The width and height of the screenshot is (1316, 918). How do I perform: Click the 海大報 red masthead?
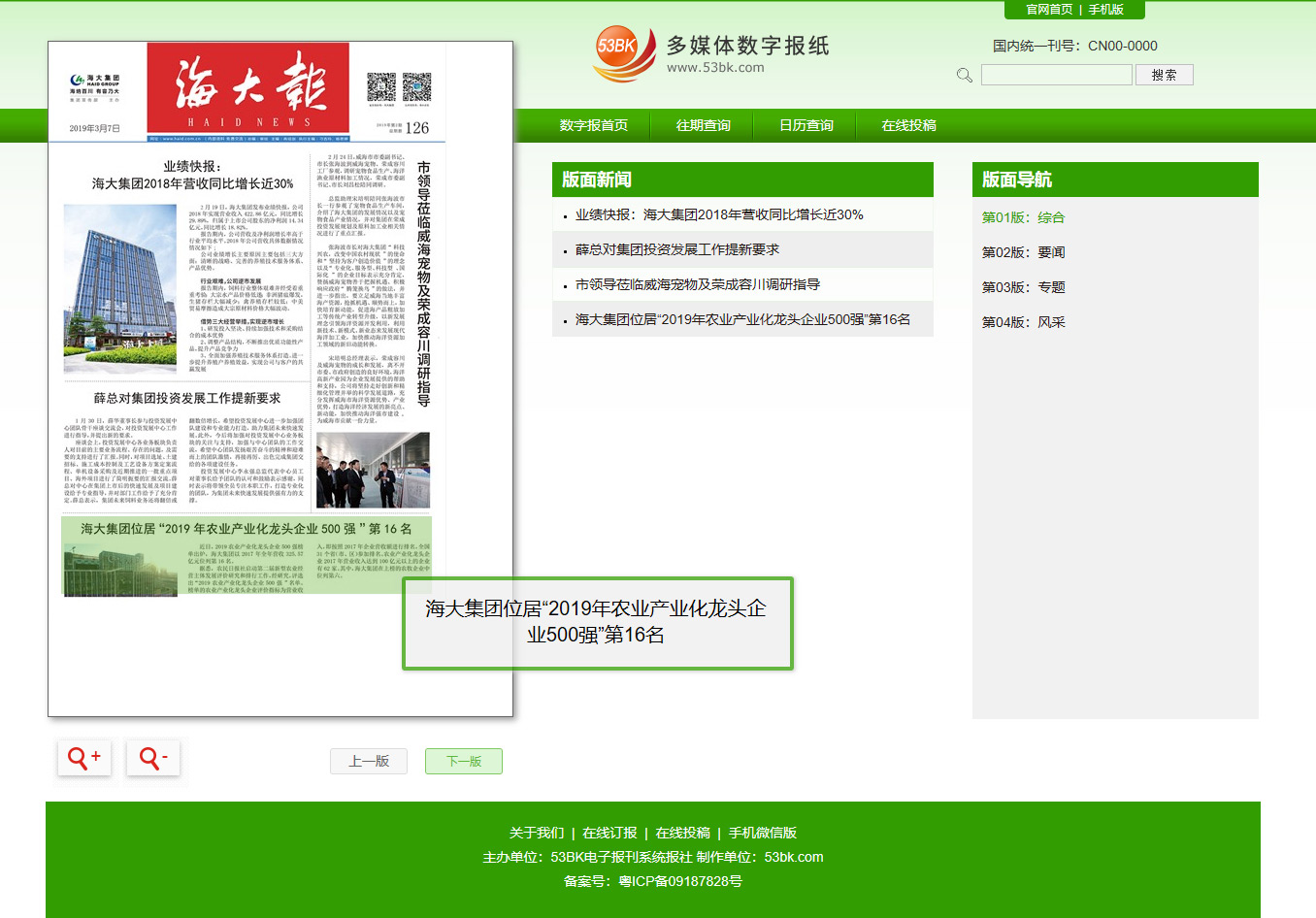tap(247, 87)
